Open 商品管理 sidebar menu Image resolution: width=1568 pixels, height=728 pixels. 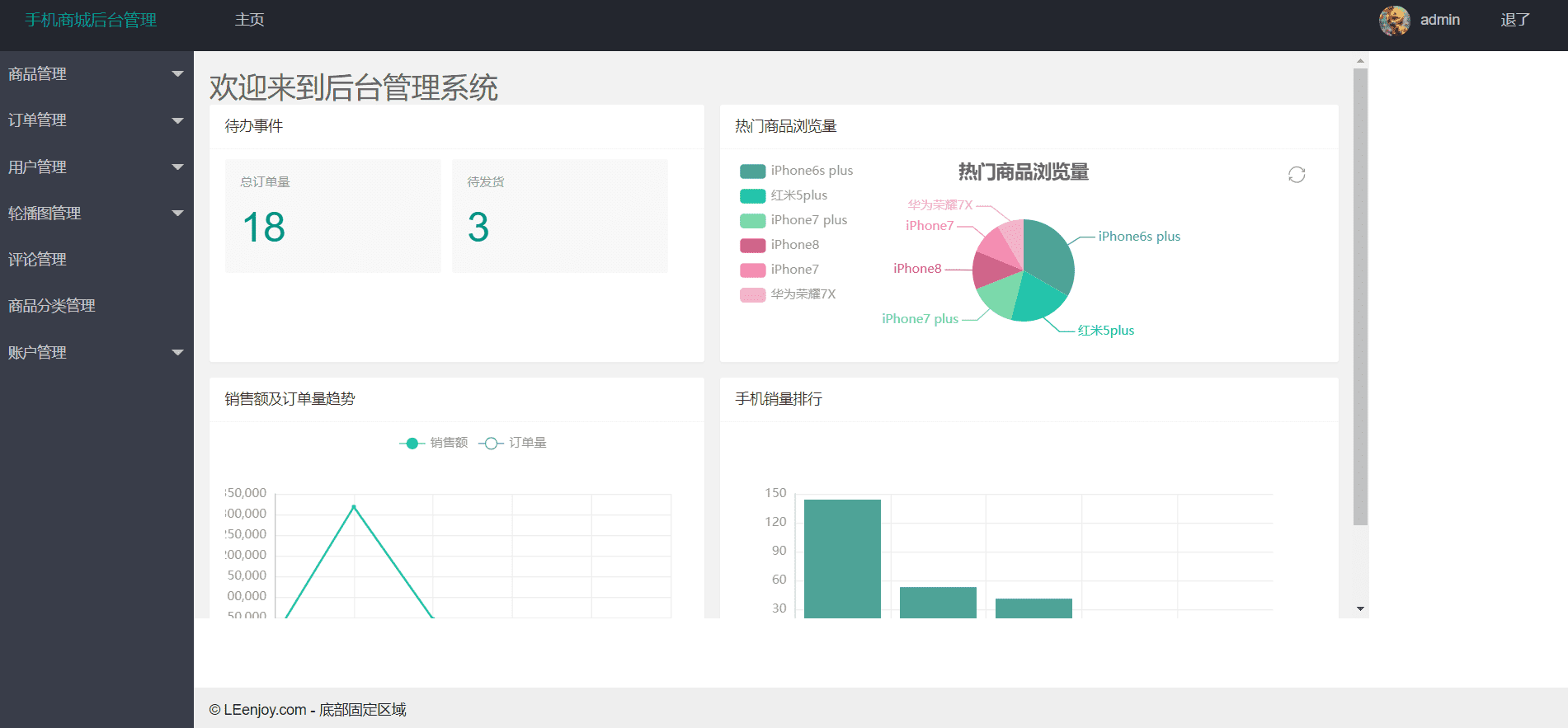(x=97, y=74)
